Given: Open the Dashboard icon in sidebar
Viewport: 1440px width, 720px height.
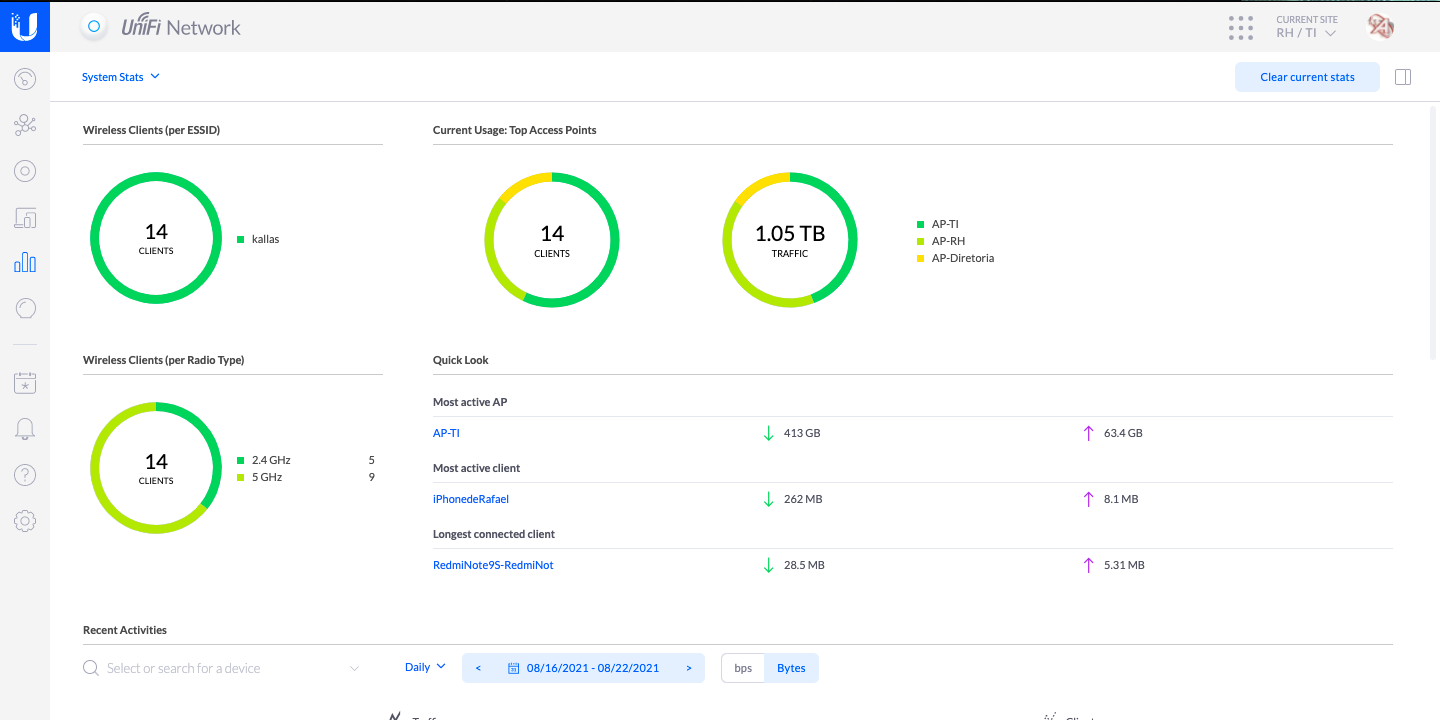Looking at the screenshot, I should pyautogui.click(x=25, y=78).
